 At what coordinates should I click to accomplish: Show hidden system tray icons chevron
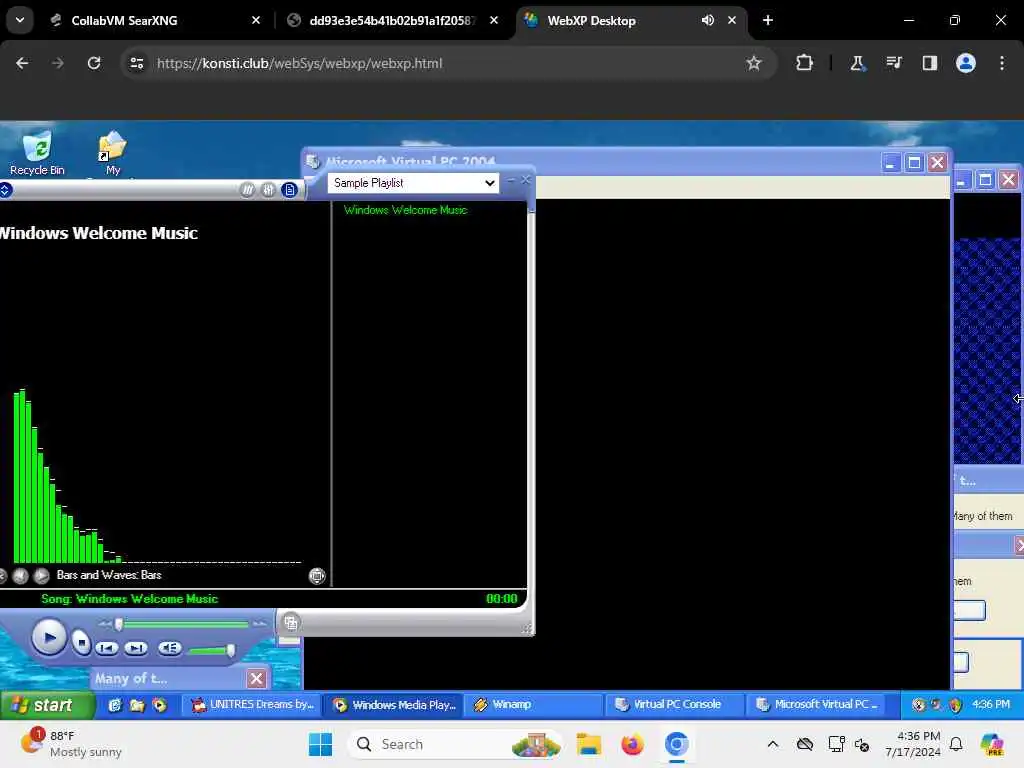(x=773, y=744)
